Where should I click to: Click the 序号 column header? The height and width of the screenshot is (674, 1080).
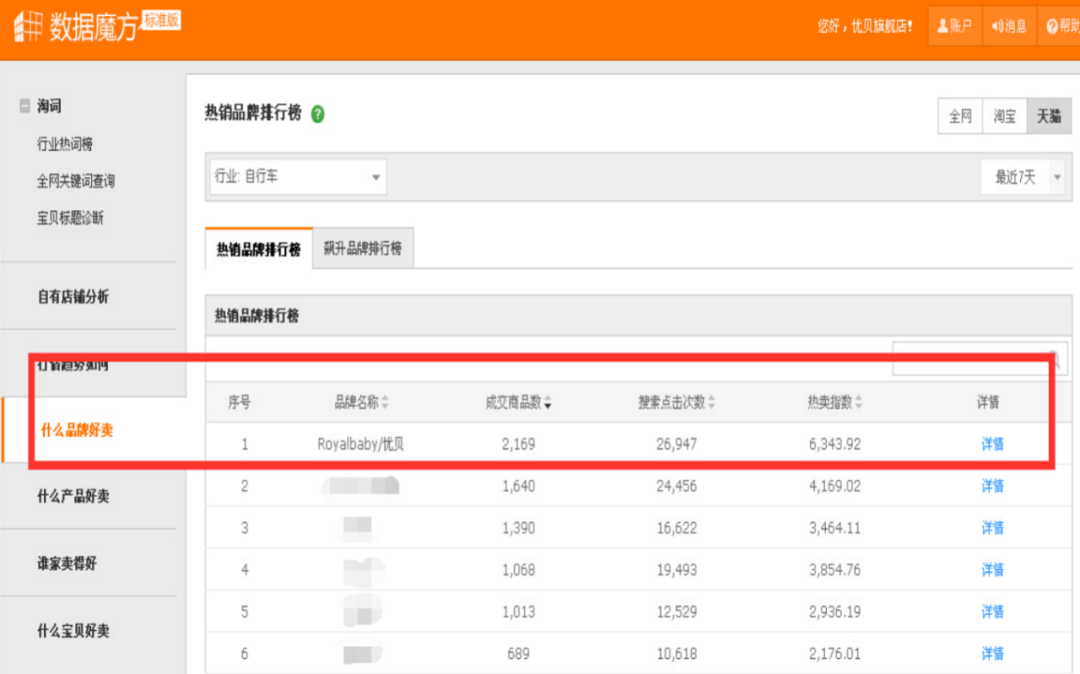pyautogui.click(x=240, y=402)
